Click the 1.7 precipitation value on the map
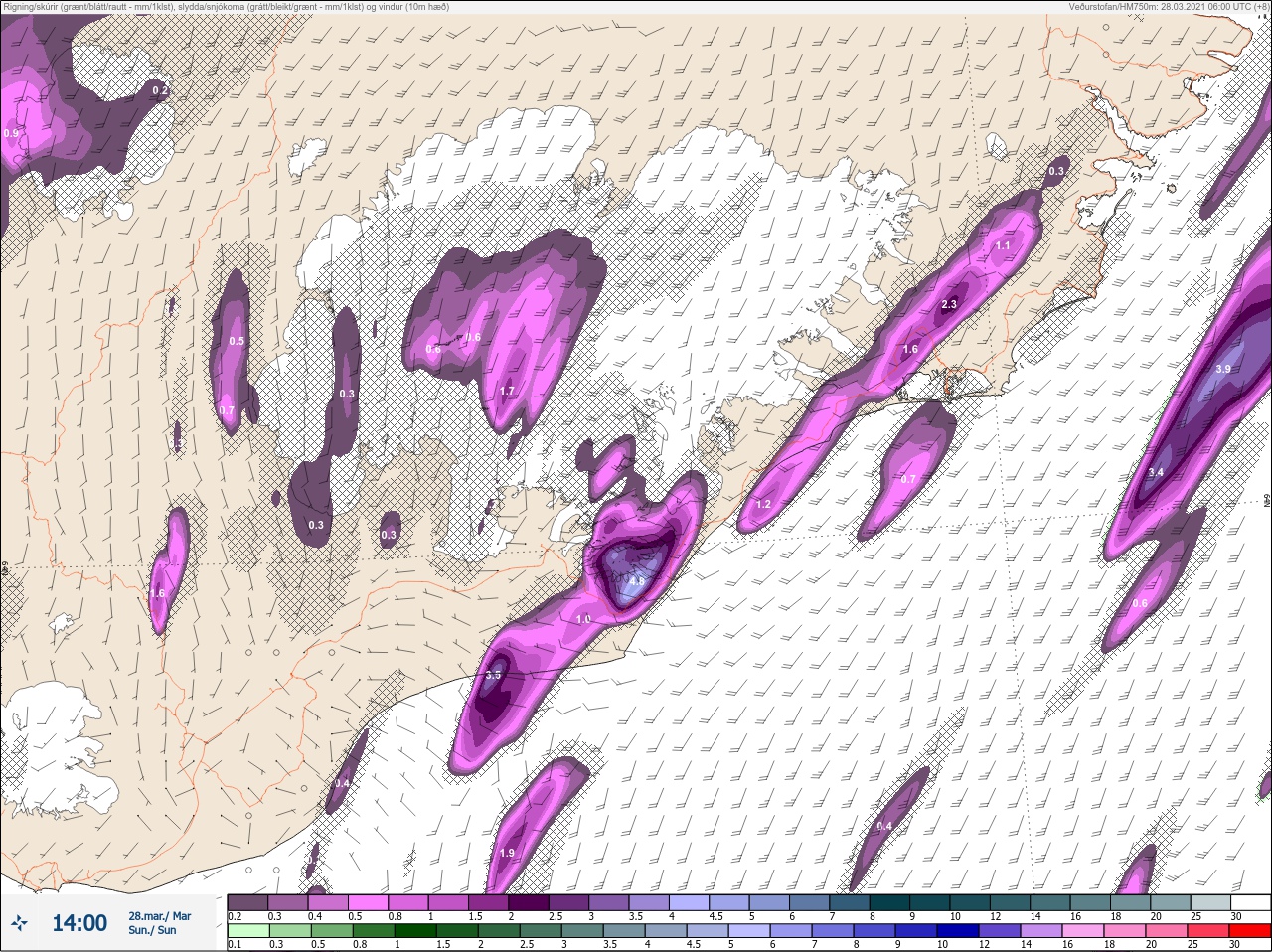 [x=507, y=392]
